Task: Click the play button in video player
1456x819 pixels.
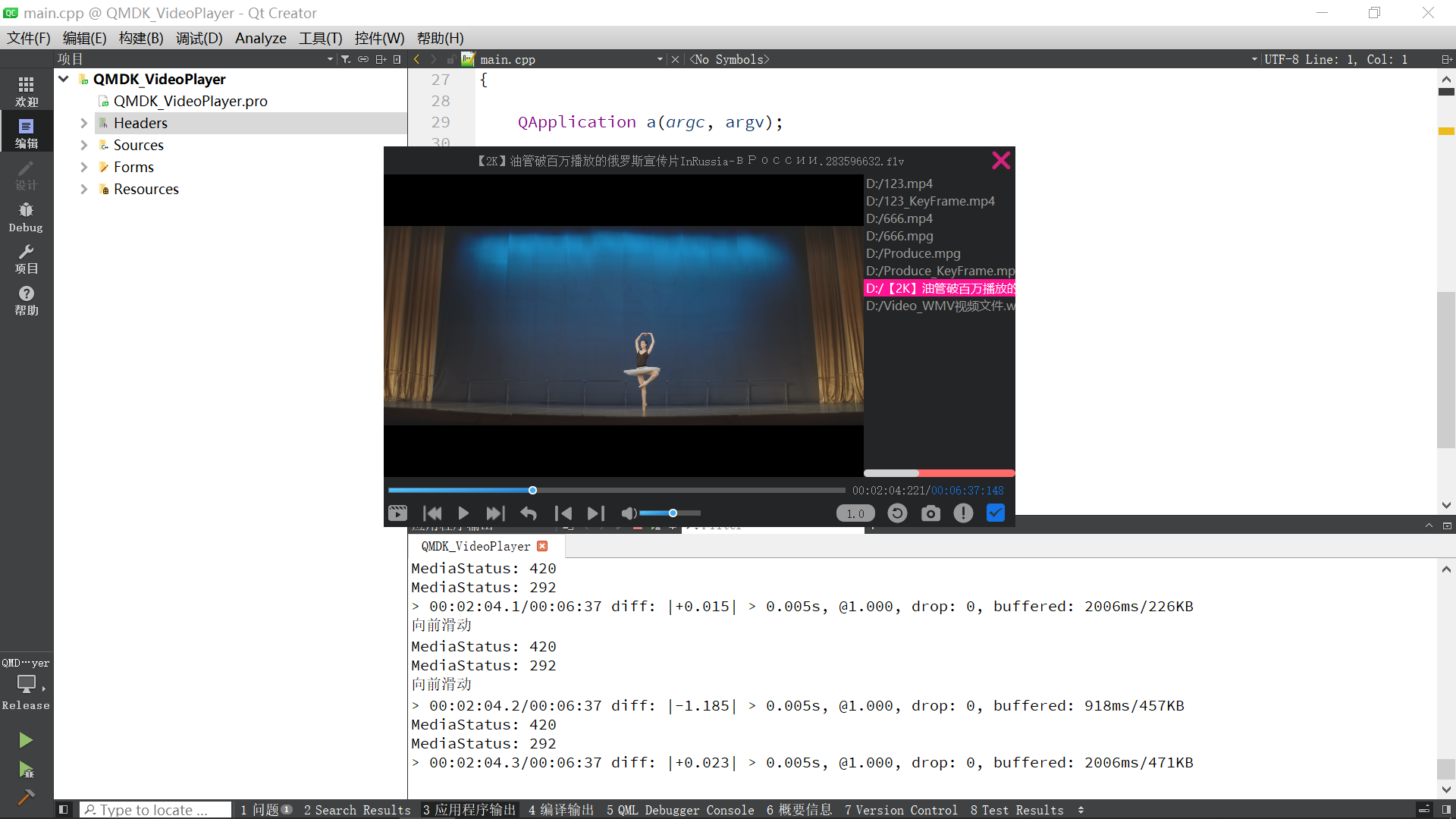Action: 463,513
